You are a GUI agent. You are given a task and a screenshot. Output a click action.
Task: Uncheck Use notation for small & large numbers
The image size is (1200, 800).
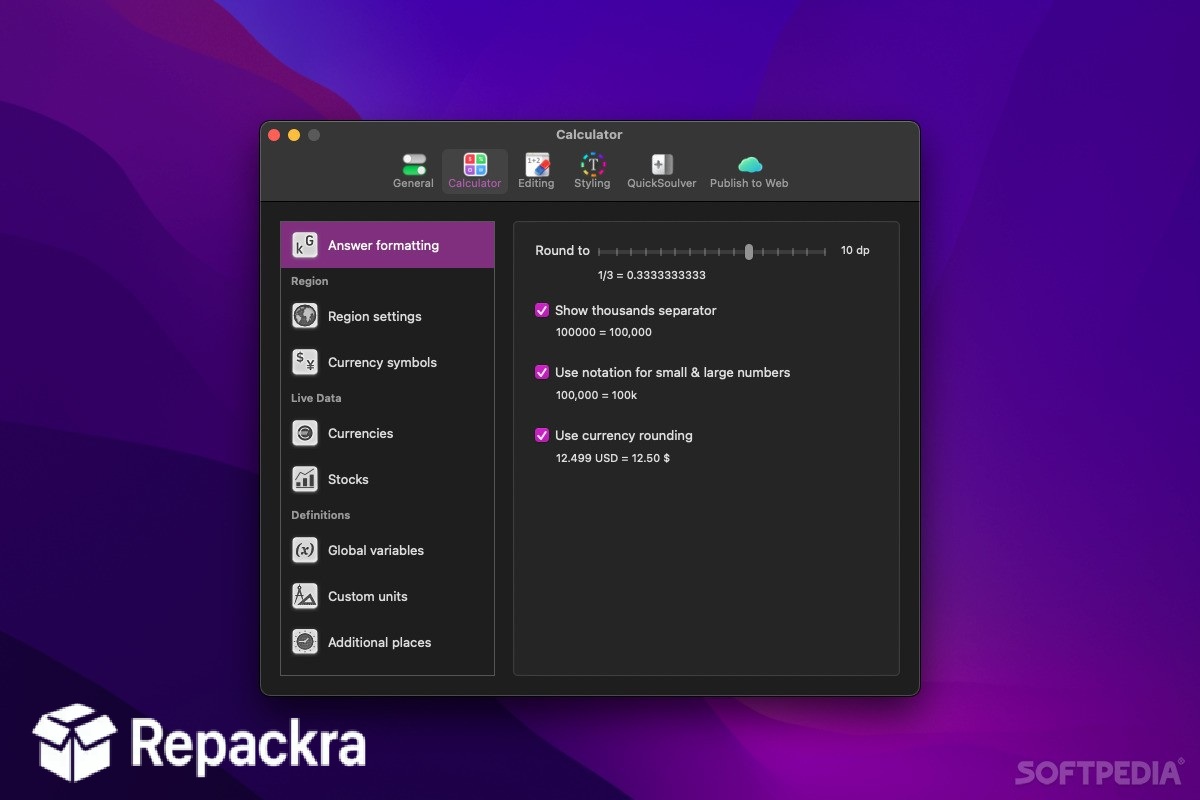click(542, 372)
